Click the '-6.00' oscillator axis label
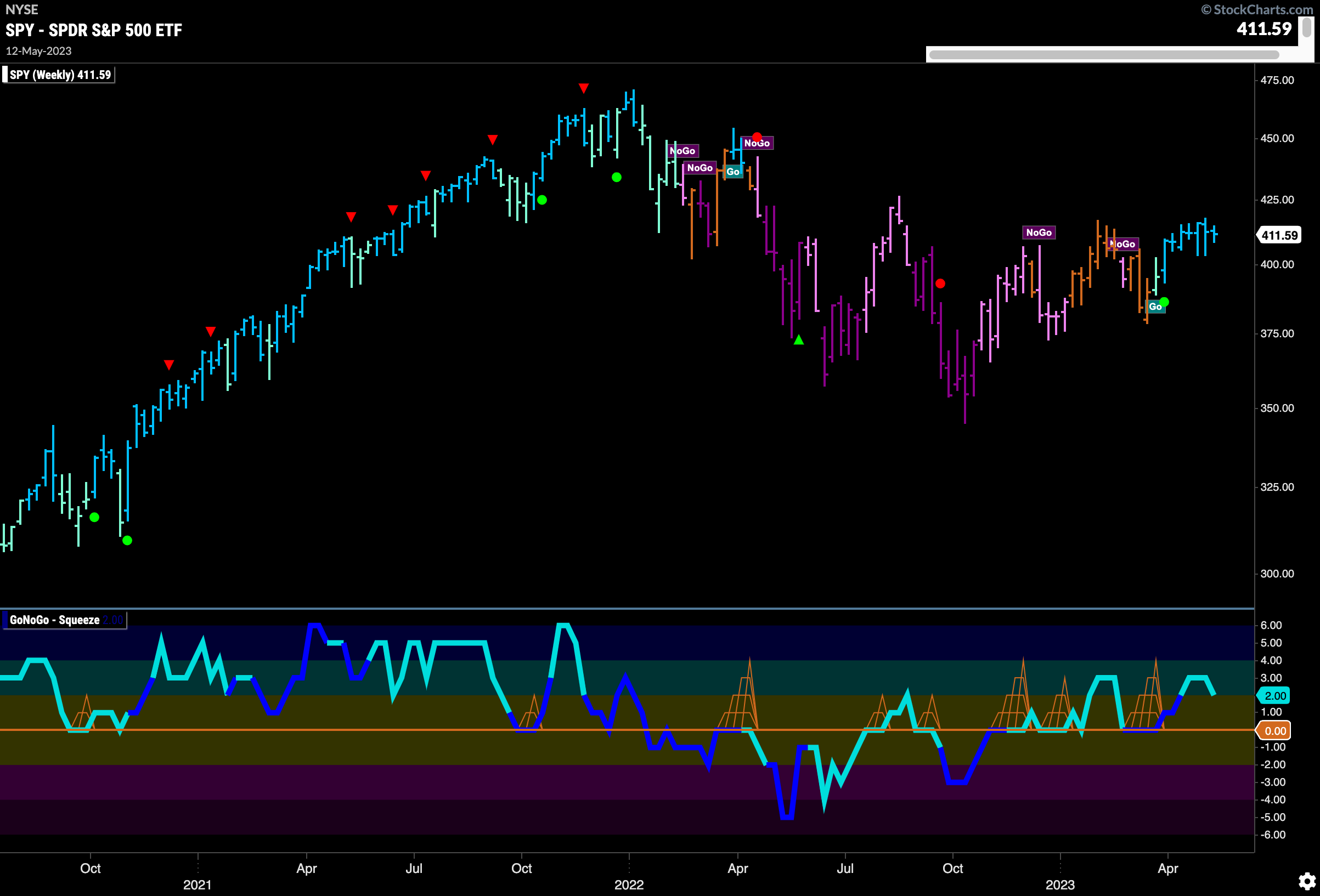This screenshot has width=1320, height=896. click(x=1272, y=835)
